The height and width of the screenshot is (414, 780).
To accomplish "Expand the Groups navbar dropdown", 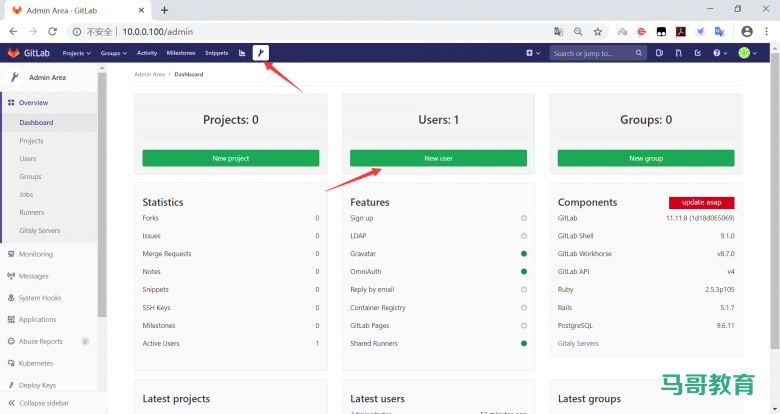I will pos(114,53).
